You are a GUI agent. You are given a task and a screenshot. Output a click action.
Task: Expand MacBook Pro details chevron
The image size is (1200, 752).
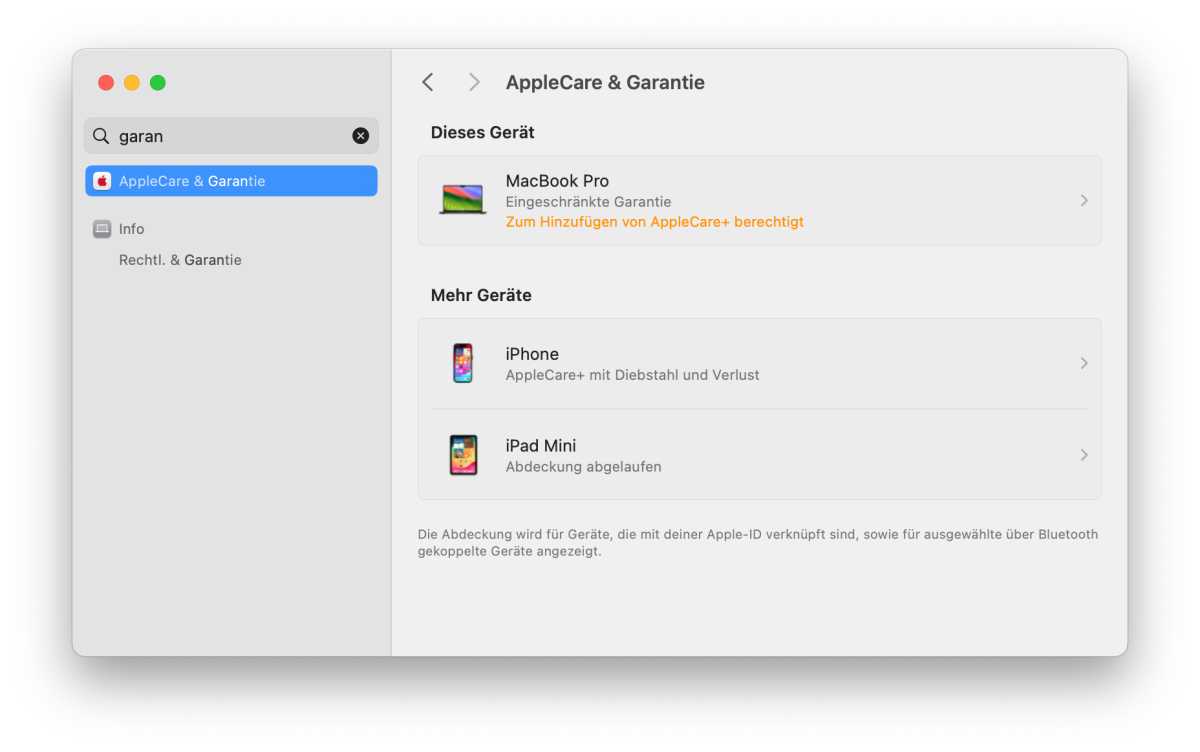point(1084,201)
